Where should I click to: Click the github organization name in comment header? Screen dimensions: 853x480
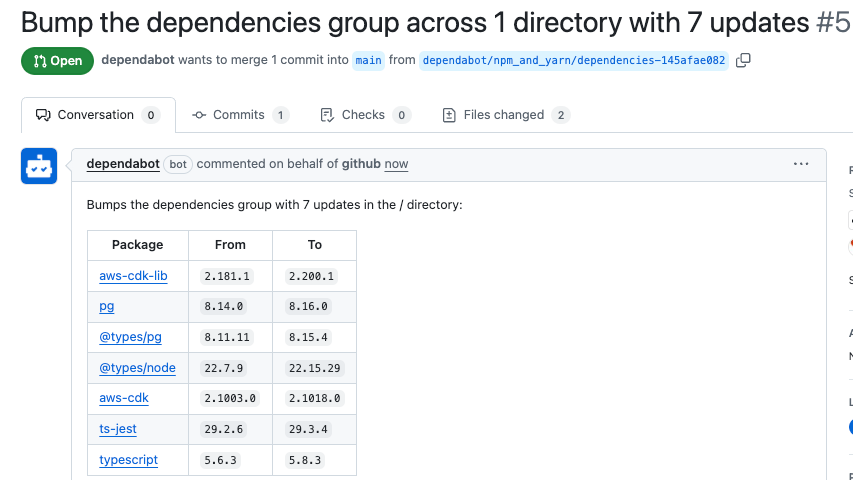[361, 164]
